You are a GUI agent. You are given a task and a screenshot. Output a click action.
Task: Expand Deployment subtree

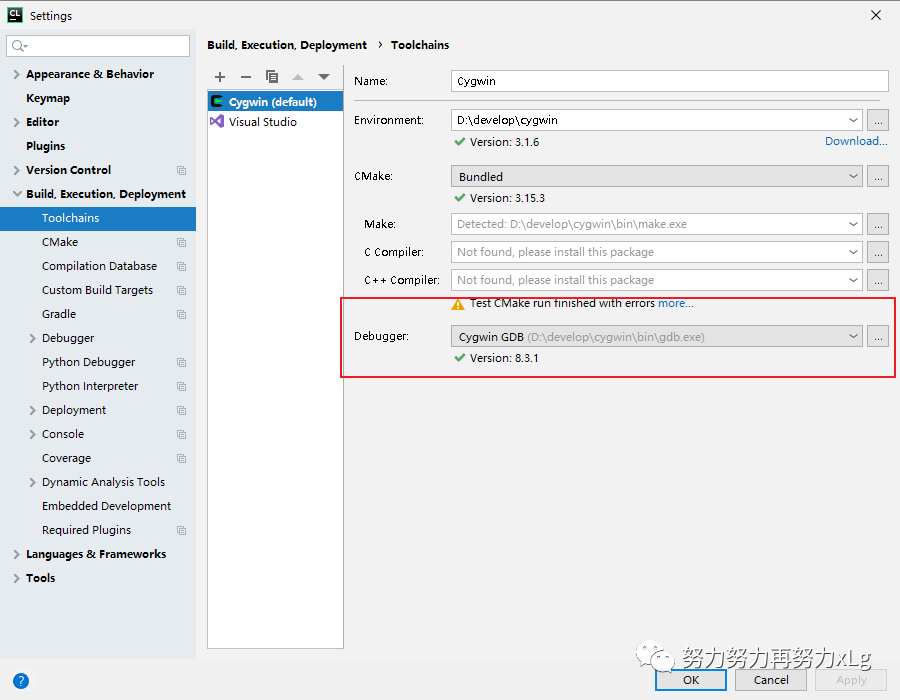33,410
